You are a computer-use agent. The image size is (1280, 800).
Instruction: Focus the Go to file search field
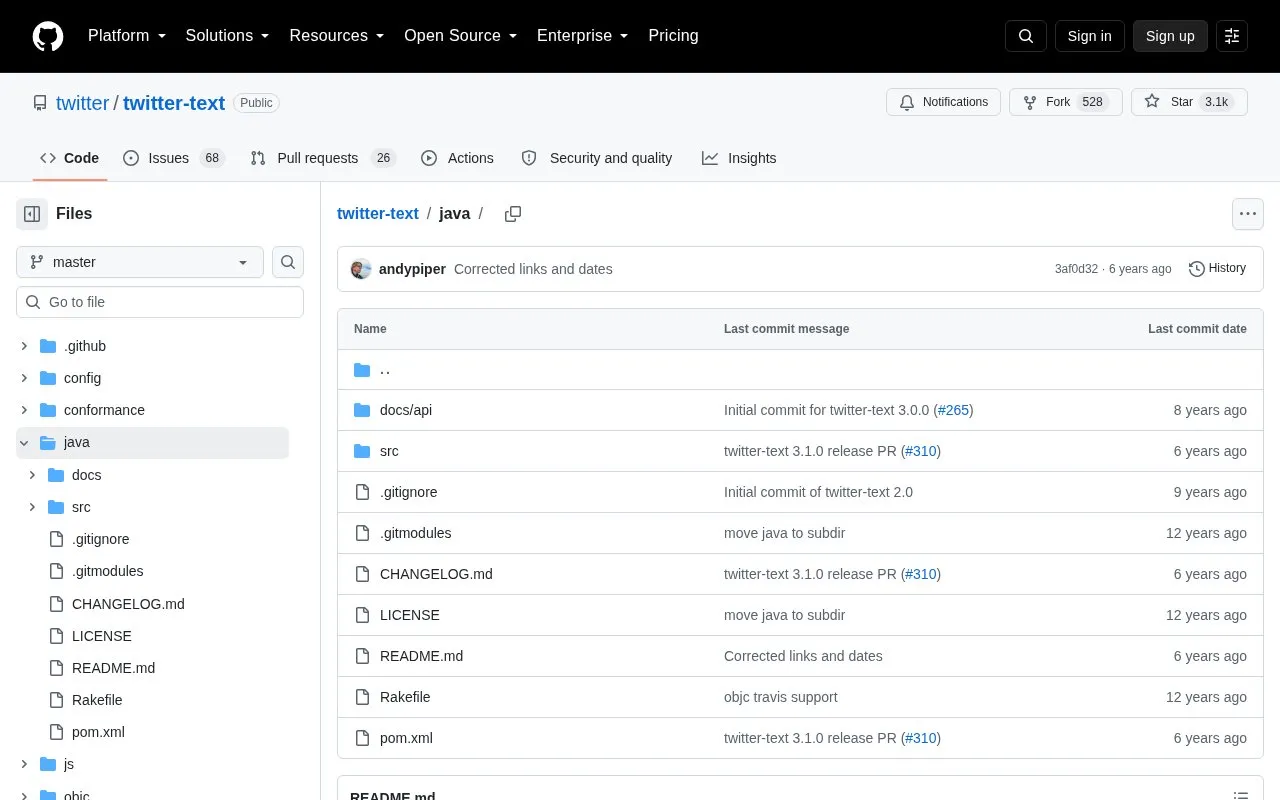click(160, 302)
